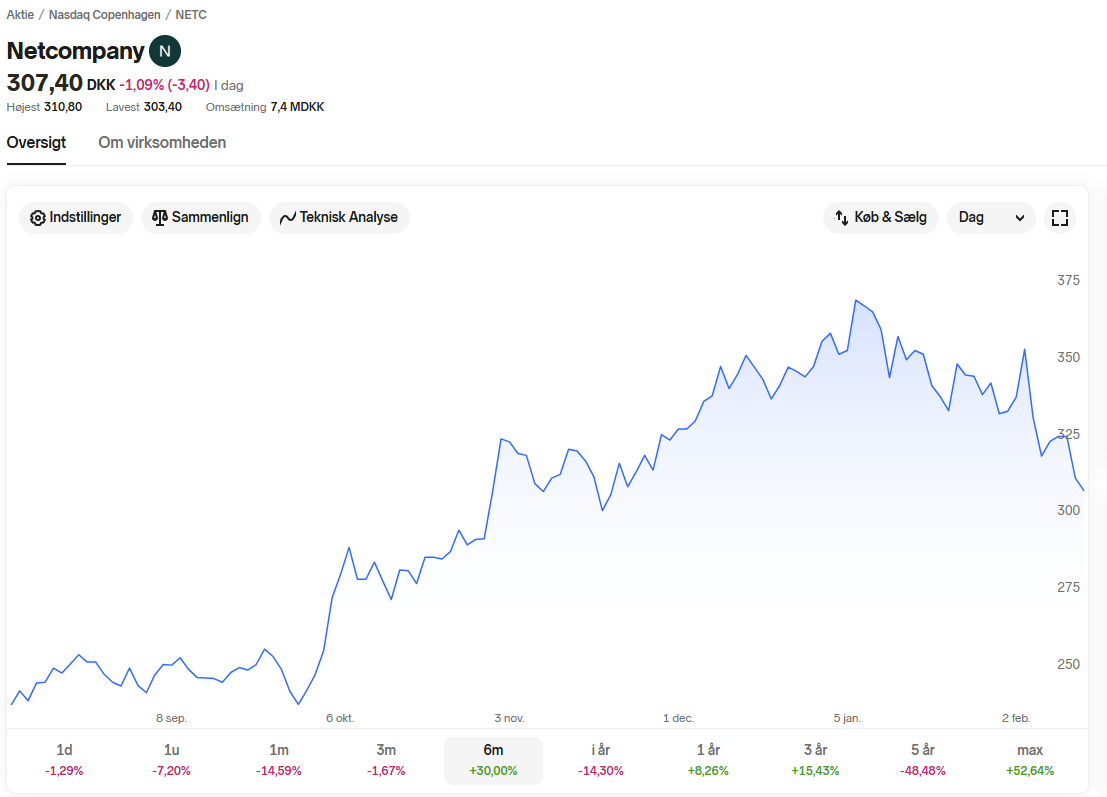Image resolution: width=1107 pixels, height=797 pixels.
Task: Click the 2 feb. date label
Action: coord(1016,718)
